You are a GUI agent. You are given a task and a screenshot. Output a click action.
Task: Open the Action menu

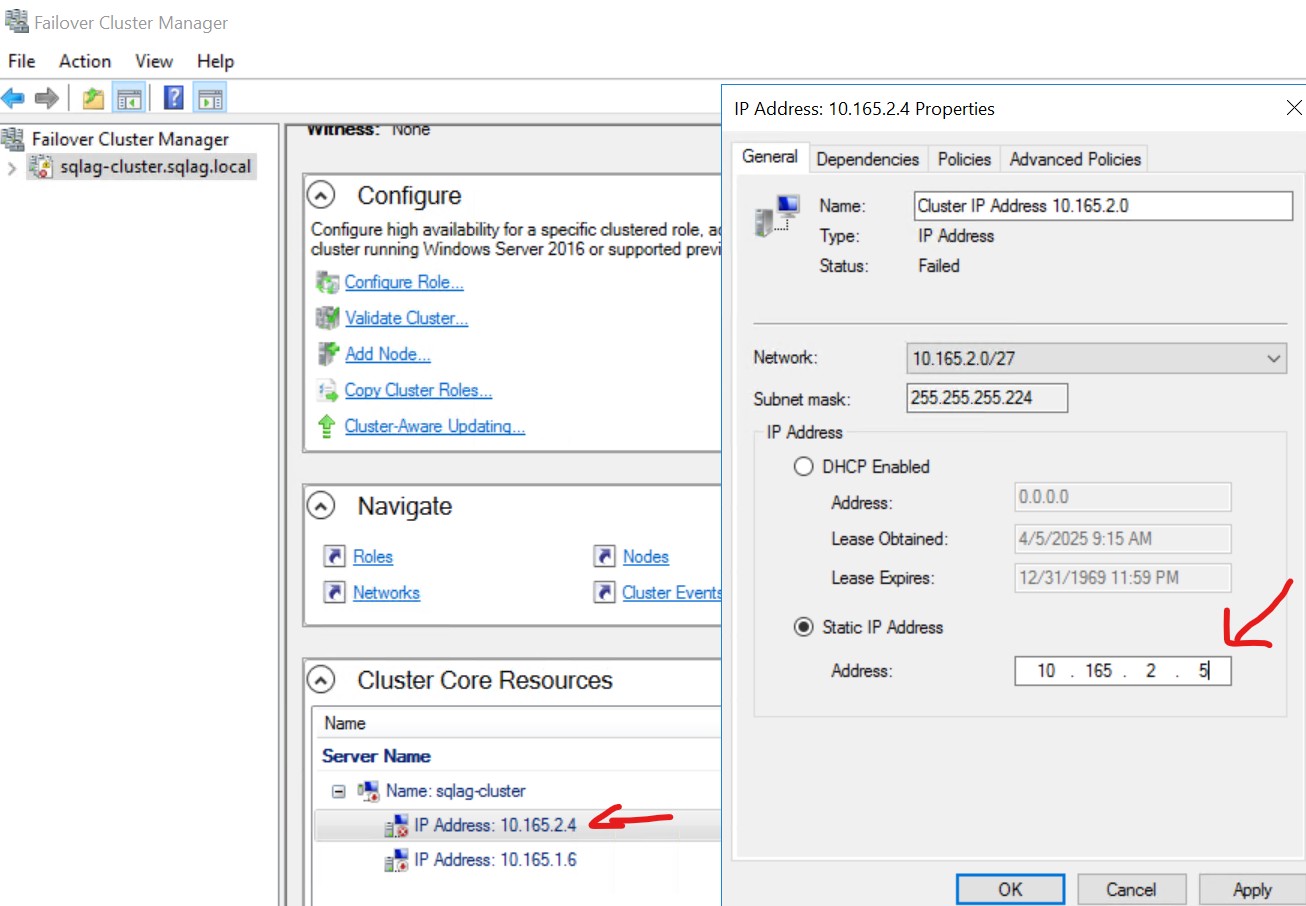[x=85, y=61]
